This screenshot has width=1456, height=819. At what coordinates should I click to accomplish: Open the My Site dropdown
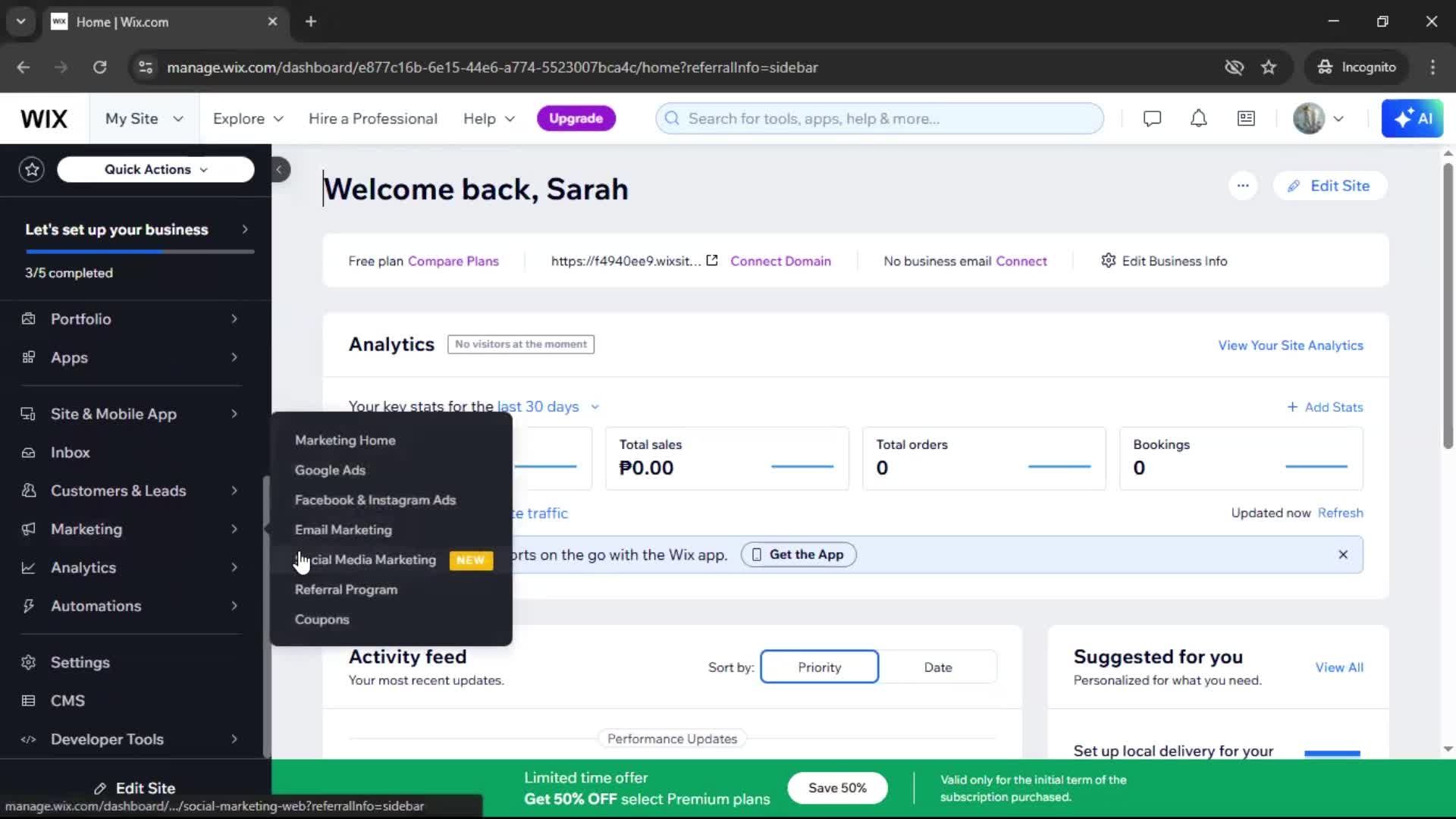click(144, 118)
